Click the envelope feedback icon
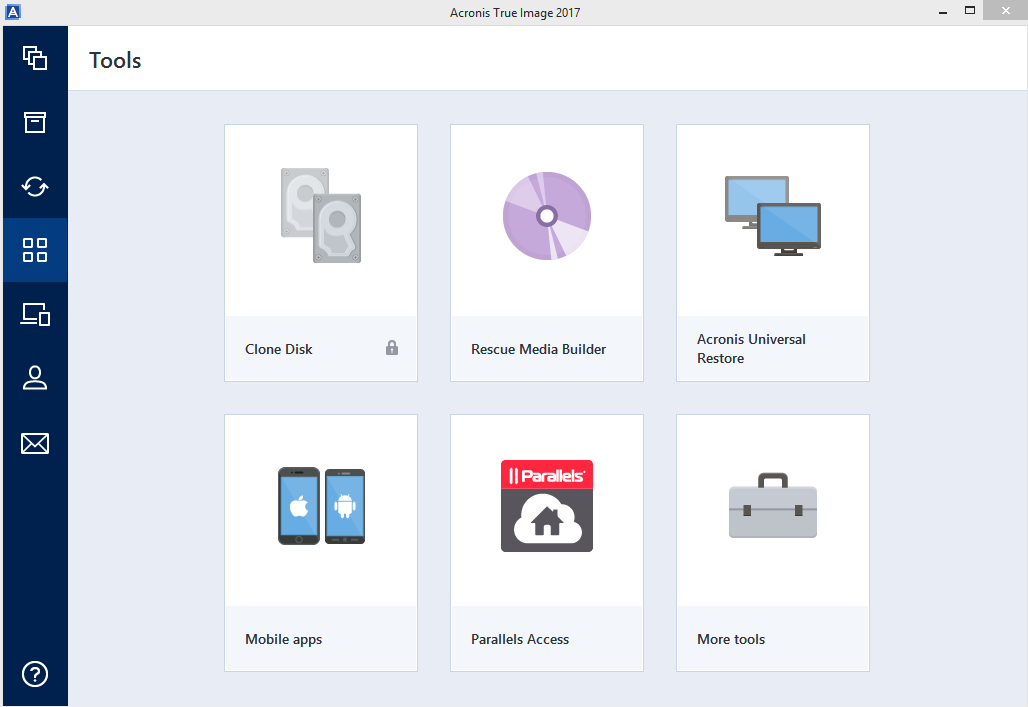Image resolution: width=1028 pixels, height=707 pixels. 35,443
